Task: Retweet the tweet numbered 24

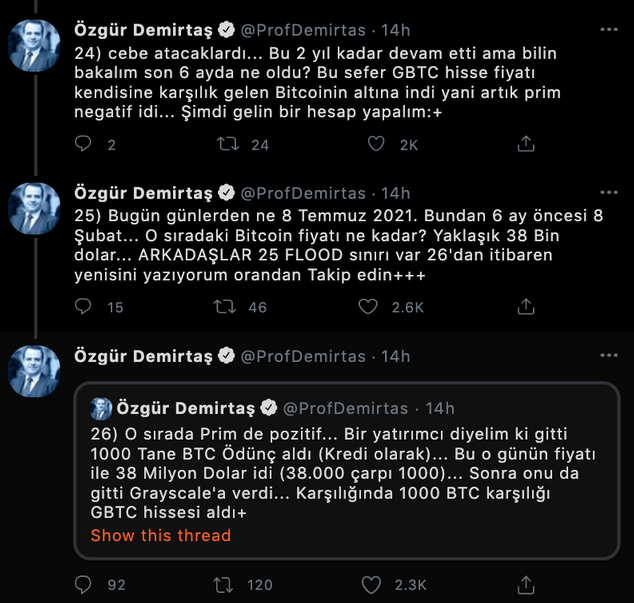Action: (x=228, y=144)
